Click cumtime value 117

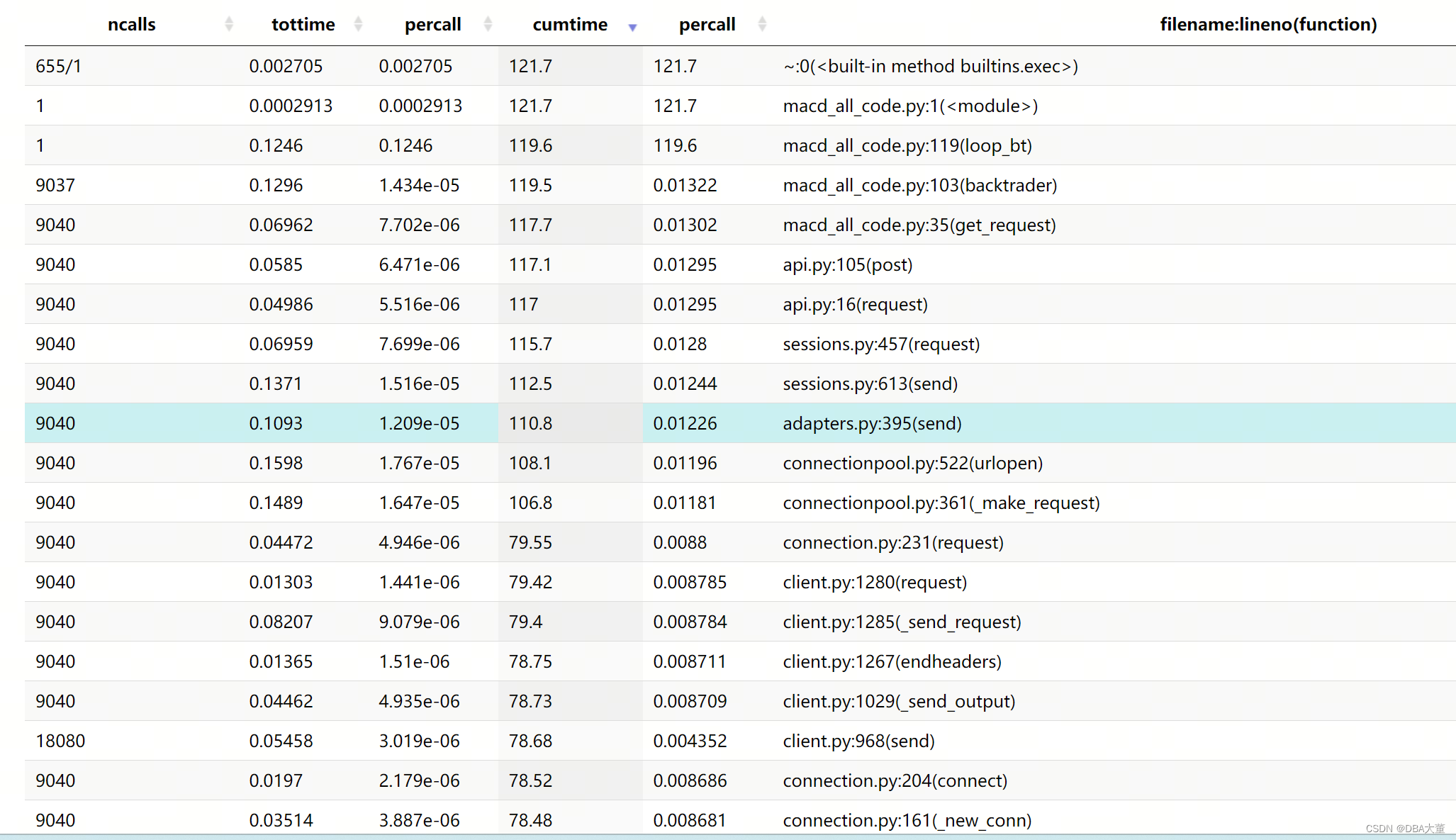[x=523, y=304]
